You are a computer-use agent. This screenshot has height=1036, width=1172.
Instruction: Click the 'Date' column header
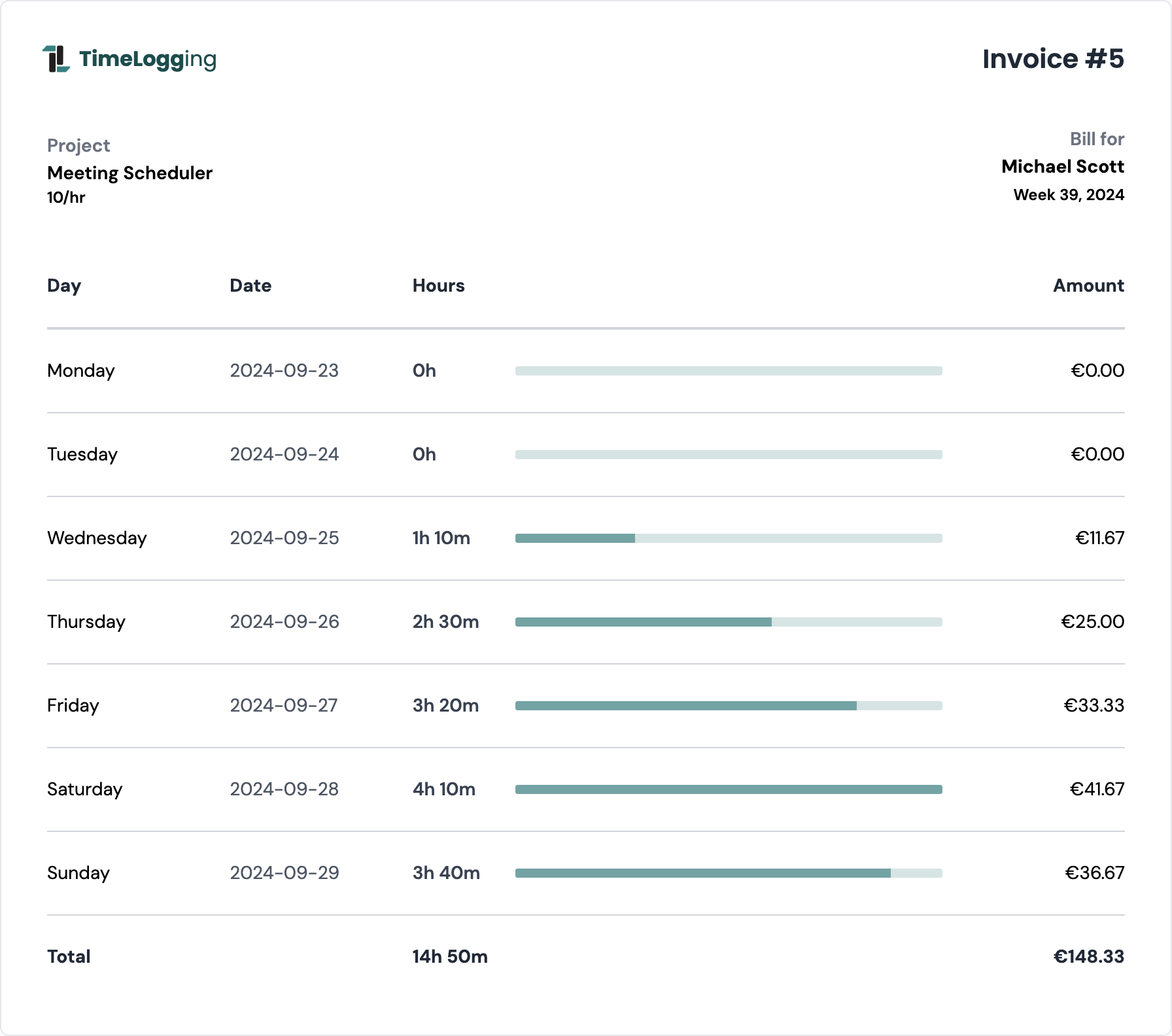coord(250,285)
